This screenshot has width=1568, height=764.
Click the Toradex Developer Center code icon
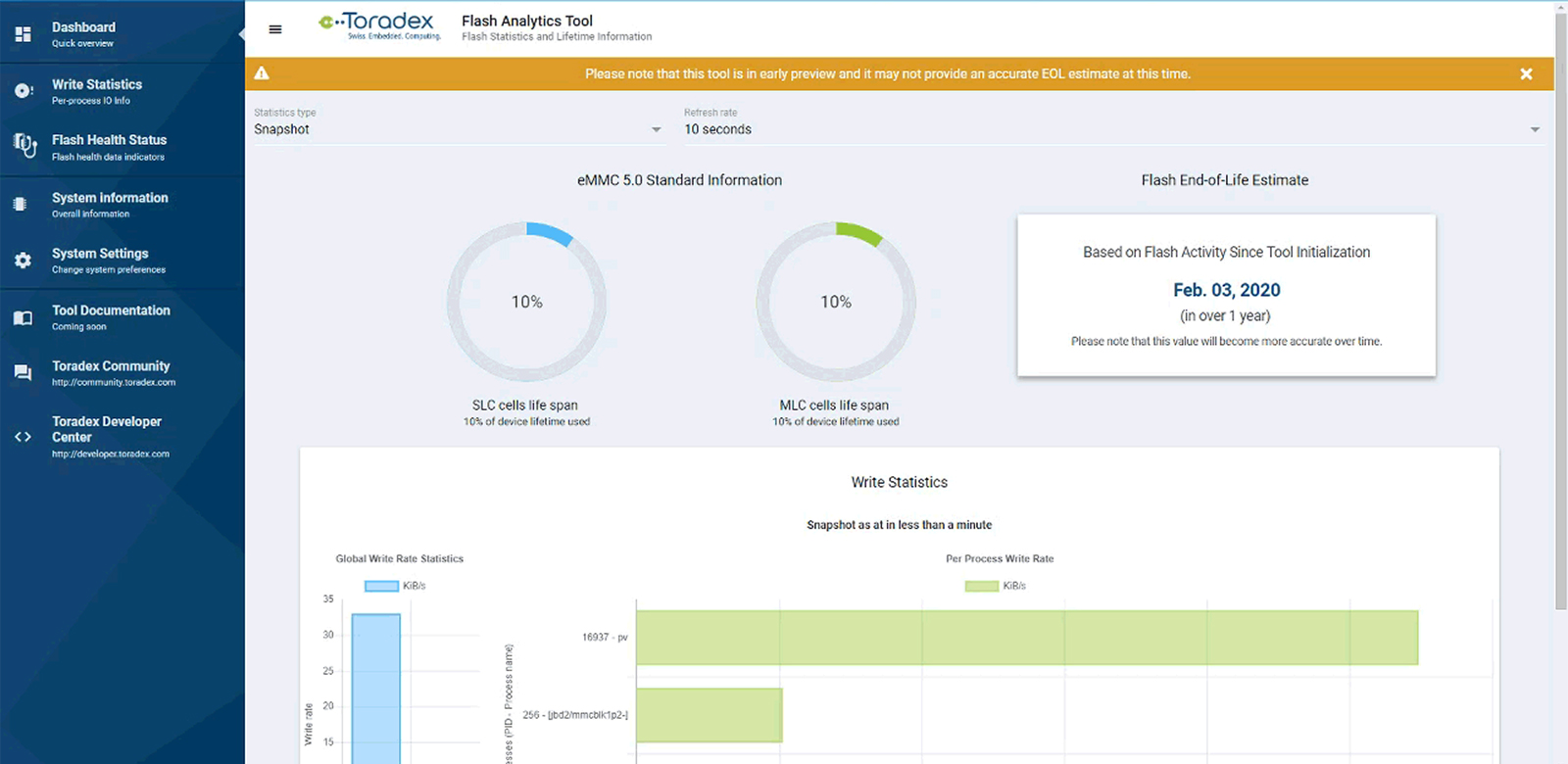click(x=24, y=437)
